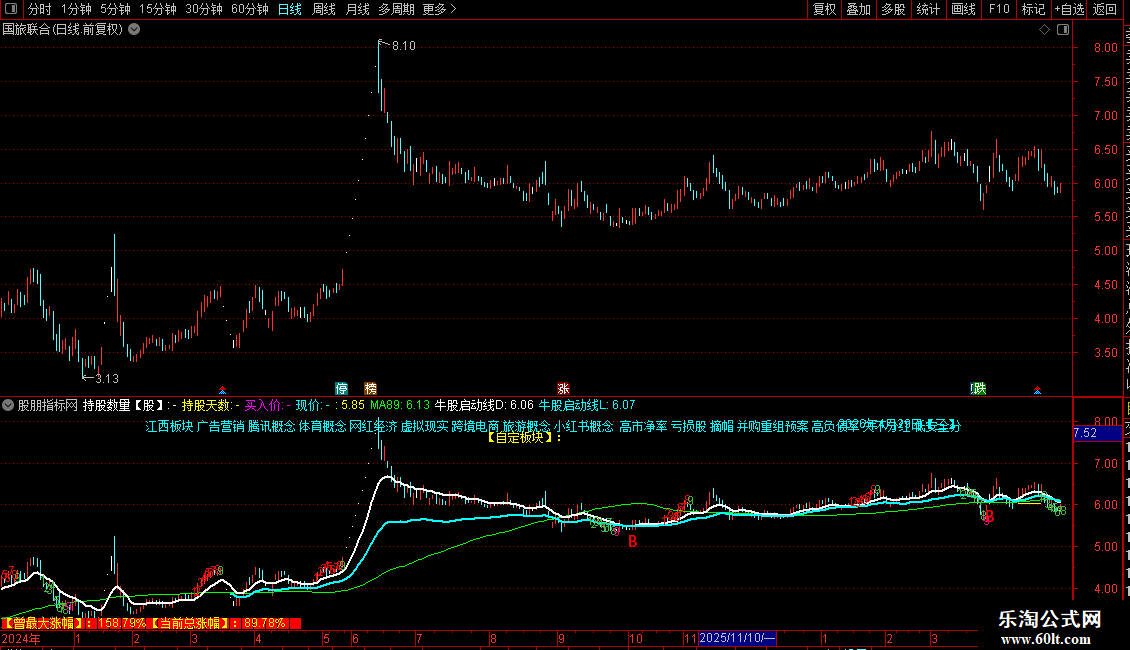The image size is (1130, 650).
Task: Click the 牛股启动线L: 6.07 value
Action: (x=587, y=406)
